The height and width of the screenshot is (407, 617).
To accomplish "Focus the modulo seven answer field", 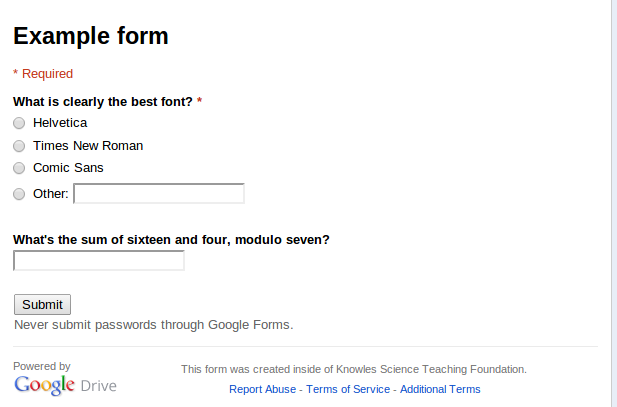I will [x=98, y=261].
